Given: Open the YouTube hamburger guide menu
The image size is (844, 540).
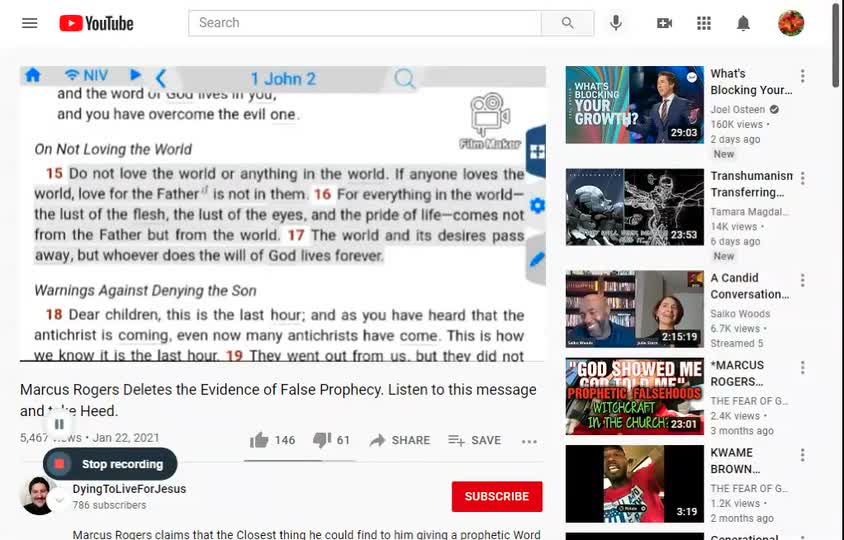Looking at the screenshot, I should [x=30, y=23].
